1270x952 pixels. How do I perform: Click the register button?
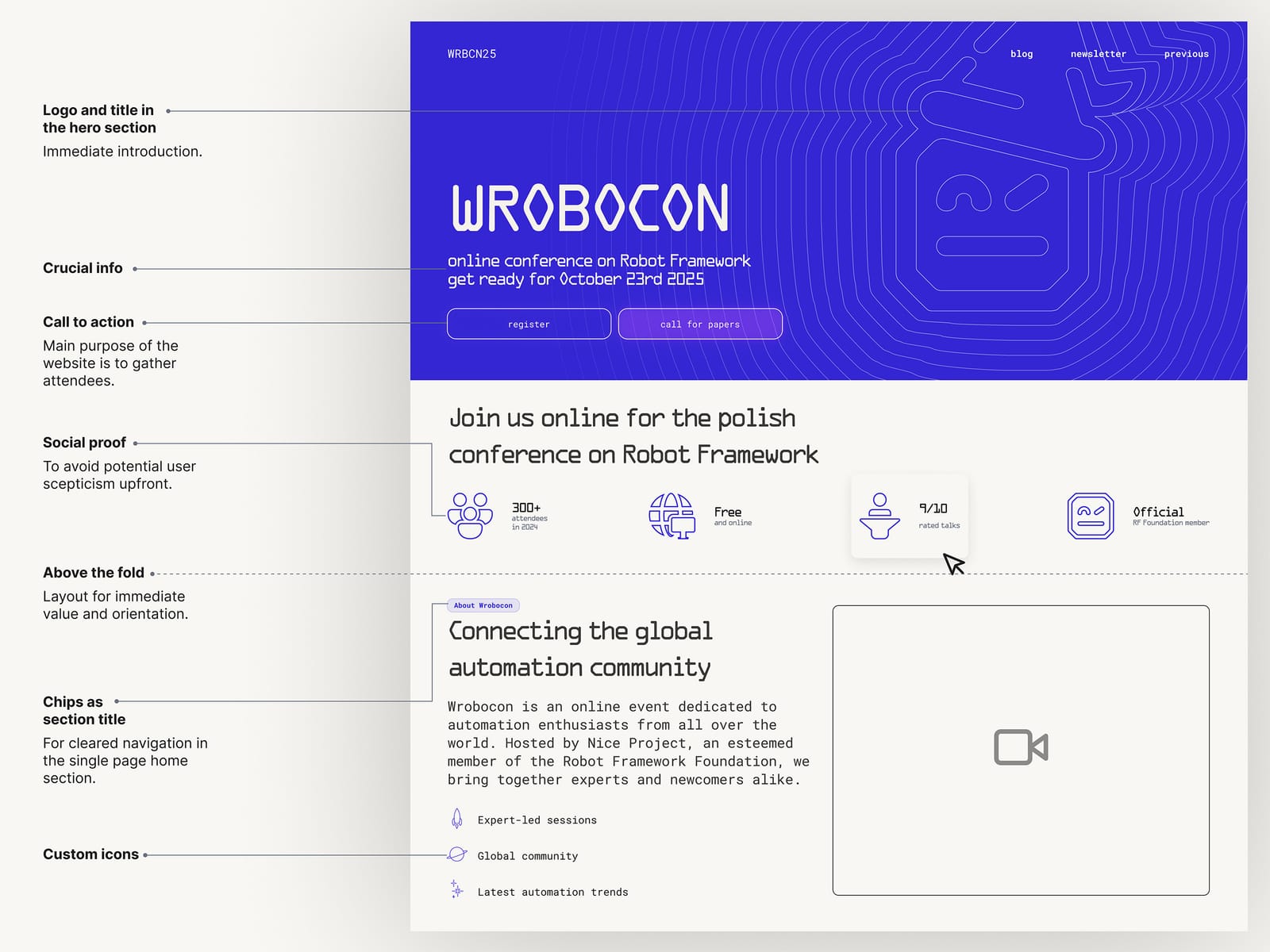pyautogui.click(x=529, y=324)
